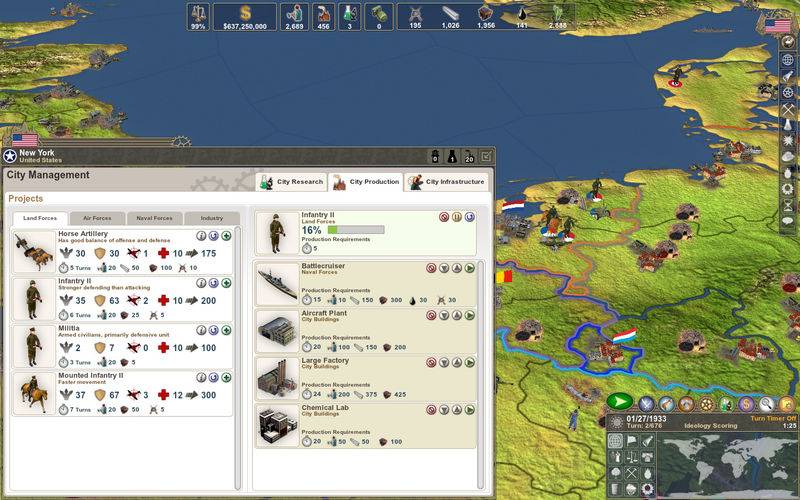Screen dimensions: 800x500
Task: Click the Infantry II 16% progress bar
Action: tap(356, 230)
